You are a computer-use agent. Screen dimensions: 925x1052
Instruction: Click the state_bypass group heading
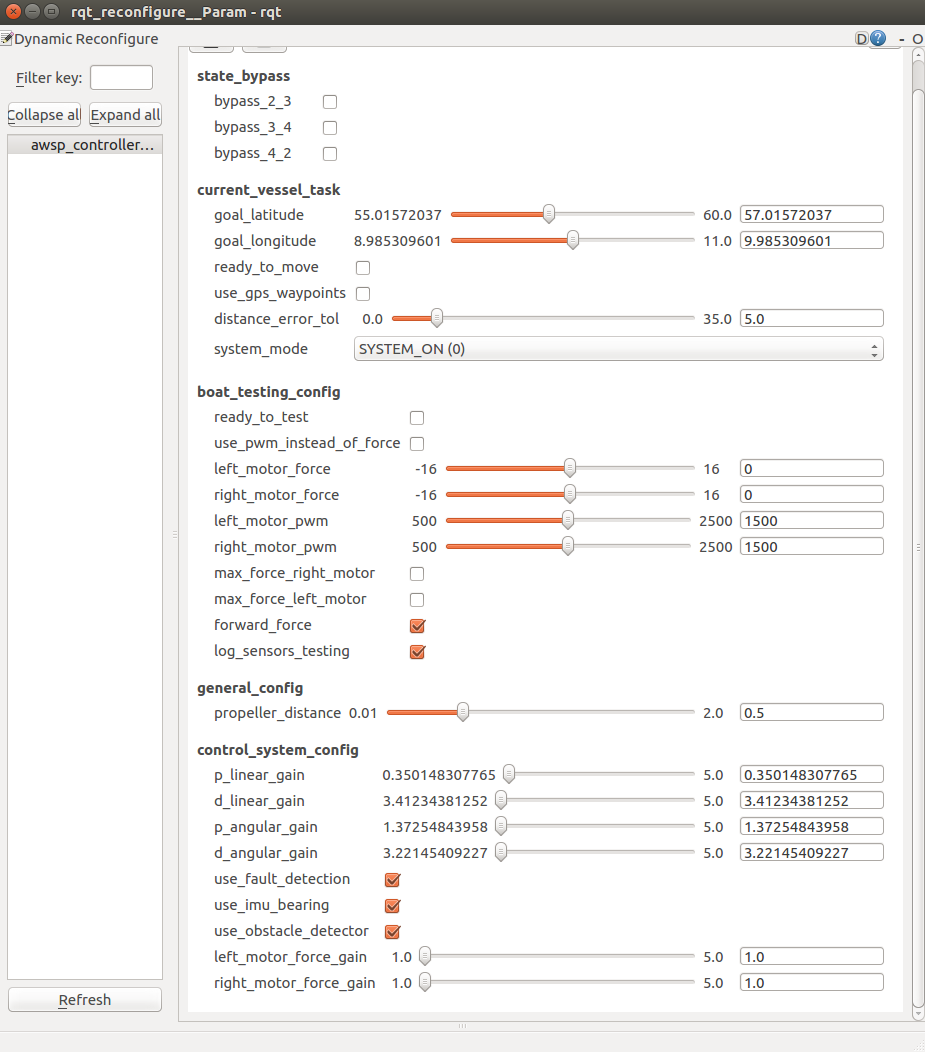tap(243, 76)
